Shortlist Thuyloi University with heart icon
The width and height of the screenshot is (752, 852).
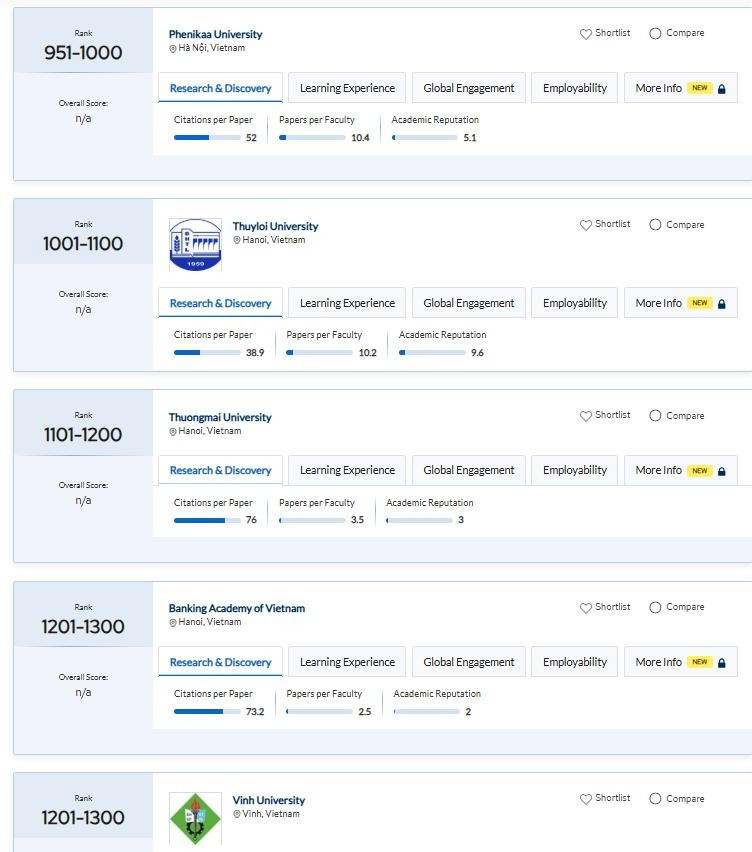click(586, 225)
